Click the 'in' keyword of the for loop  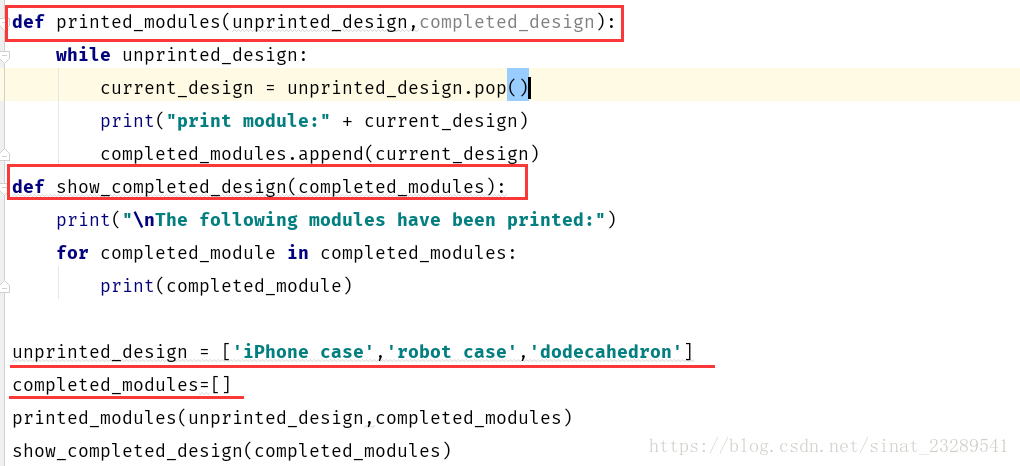[298, 253]
